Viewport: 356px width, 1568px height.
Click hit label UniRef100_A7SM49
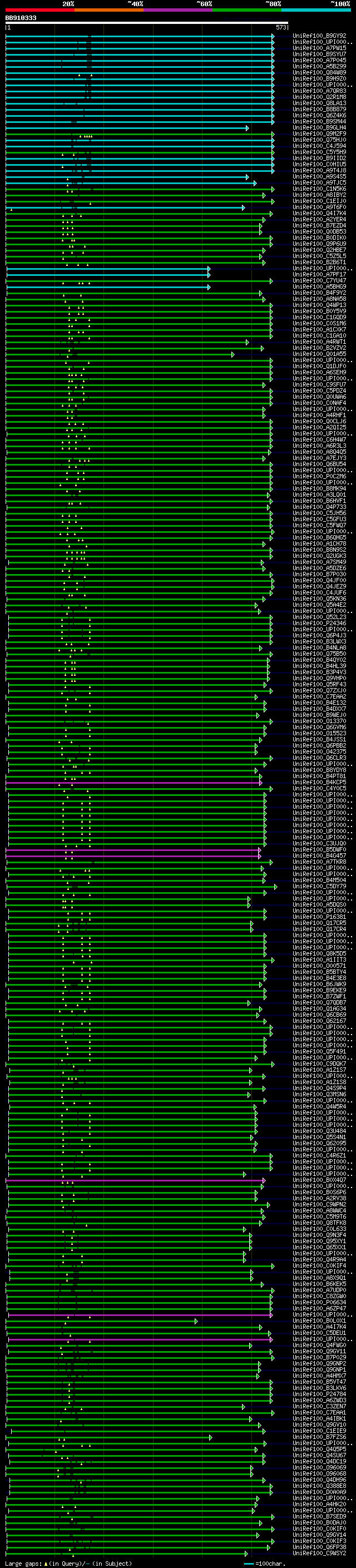pos(319,562)
